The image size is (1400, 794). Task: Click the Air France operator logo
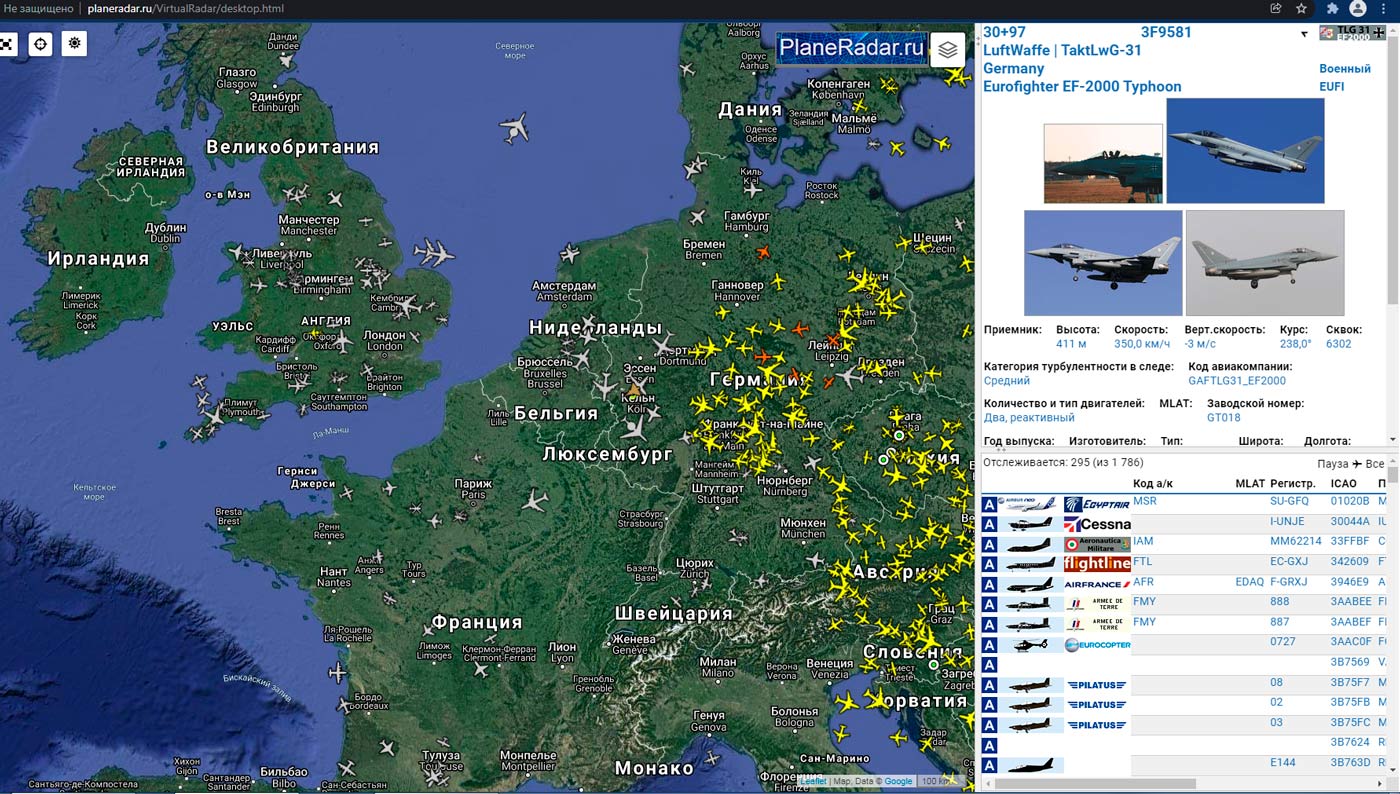click(x=1097, y=584)
